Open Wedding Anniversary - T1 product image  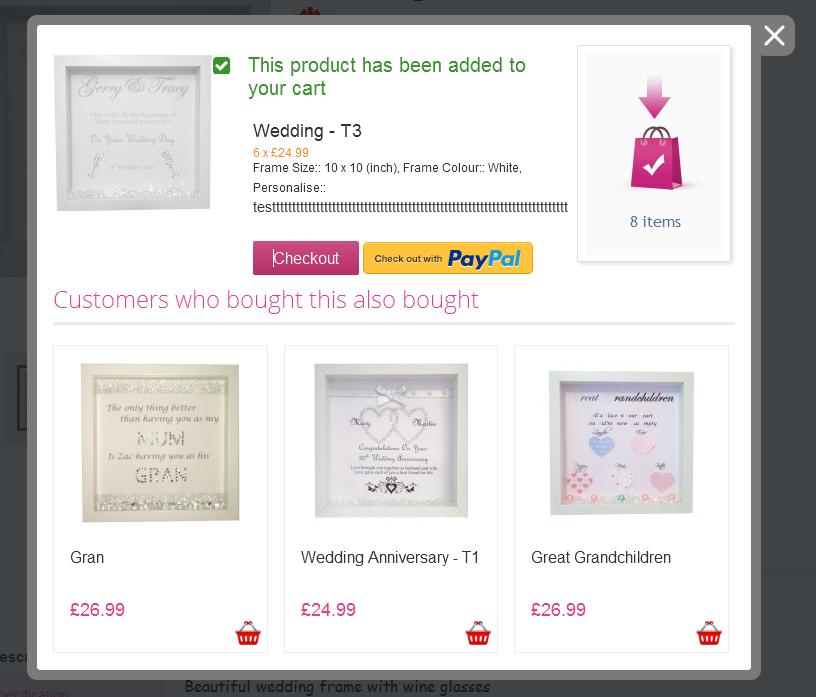[x=391, y=440]
